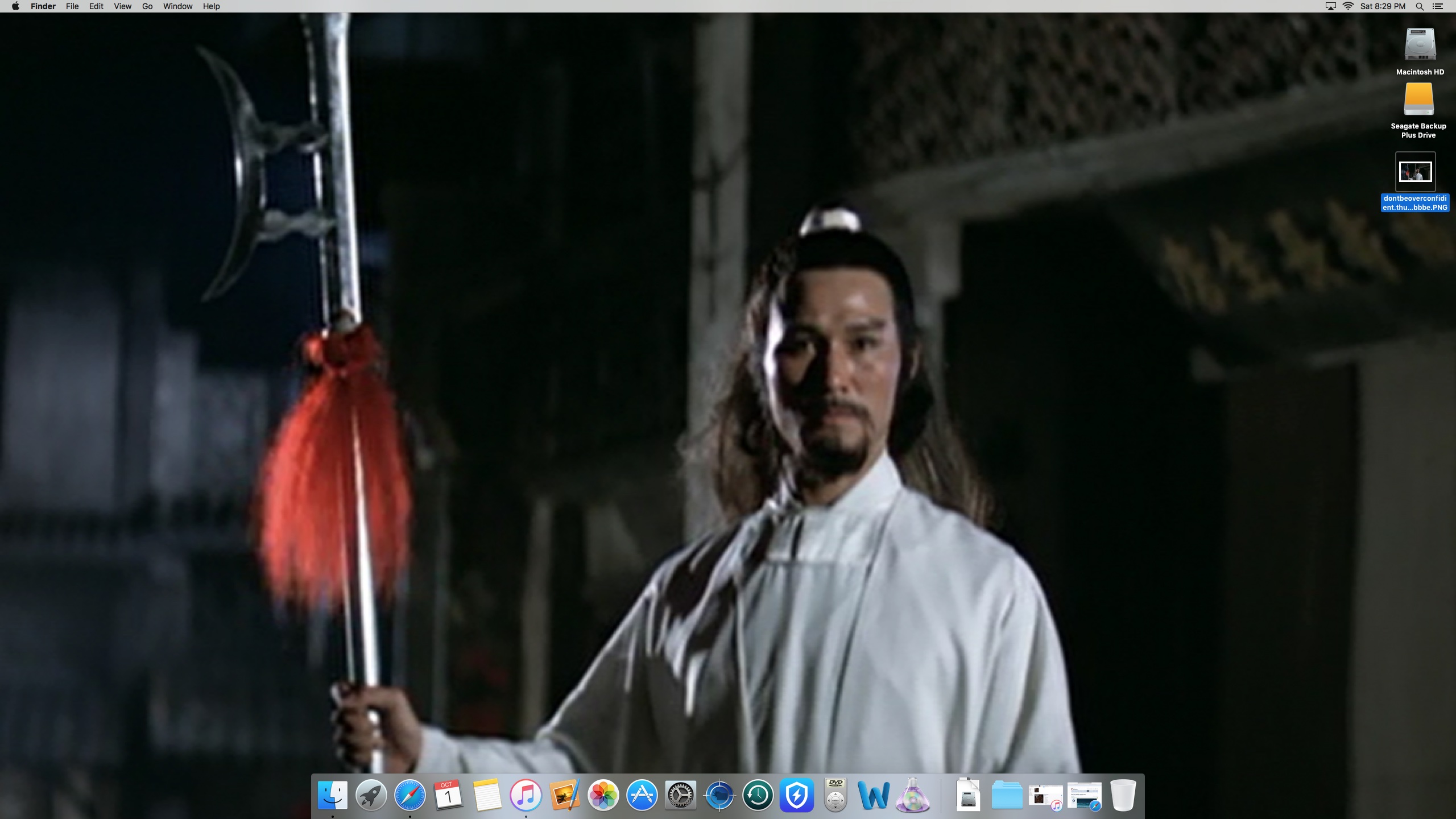Open the Help menu
The image size is (1456, 819).
(x=211, y=6)
